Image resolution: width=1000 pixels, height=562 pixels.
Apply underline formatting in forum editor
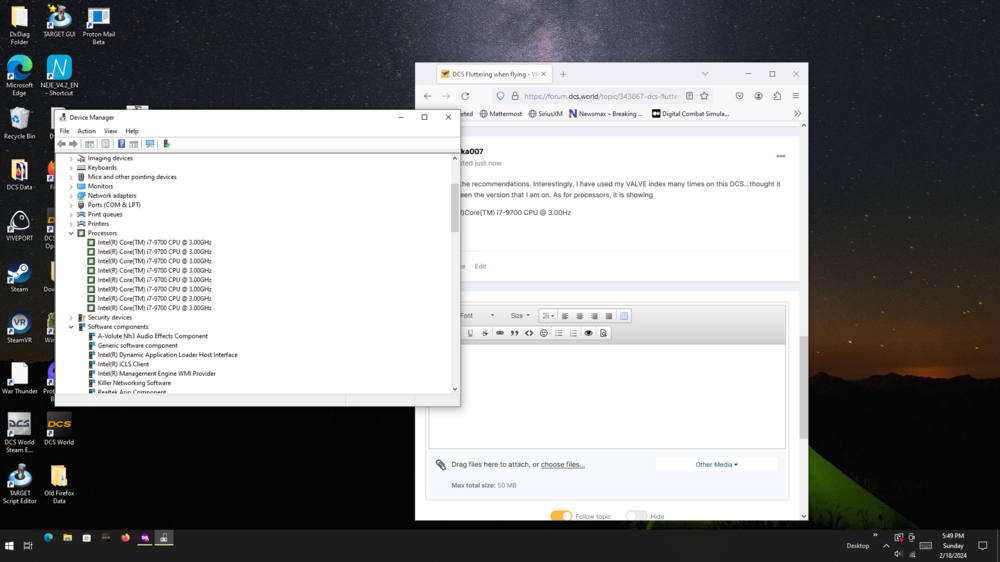coord(471,333)
